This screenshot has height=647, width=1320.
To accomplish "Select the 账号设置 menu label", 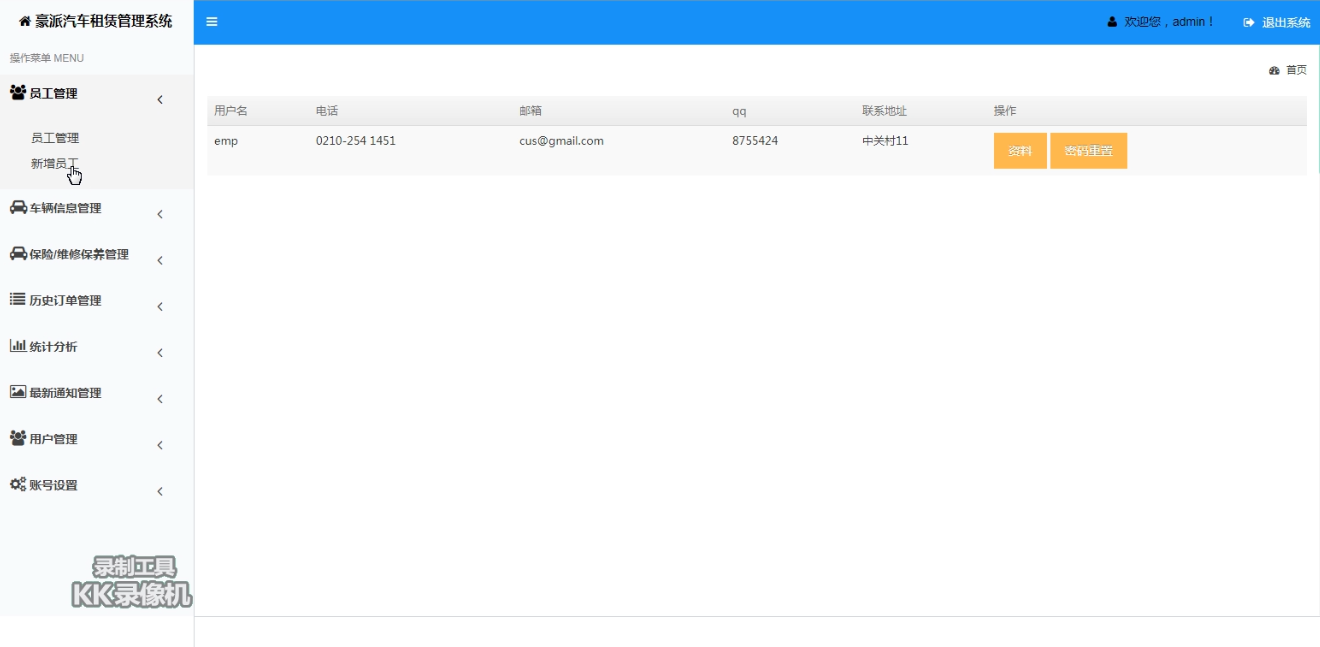I will pos(54,485).
